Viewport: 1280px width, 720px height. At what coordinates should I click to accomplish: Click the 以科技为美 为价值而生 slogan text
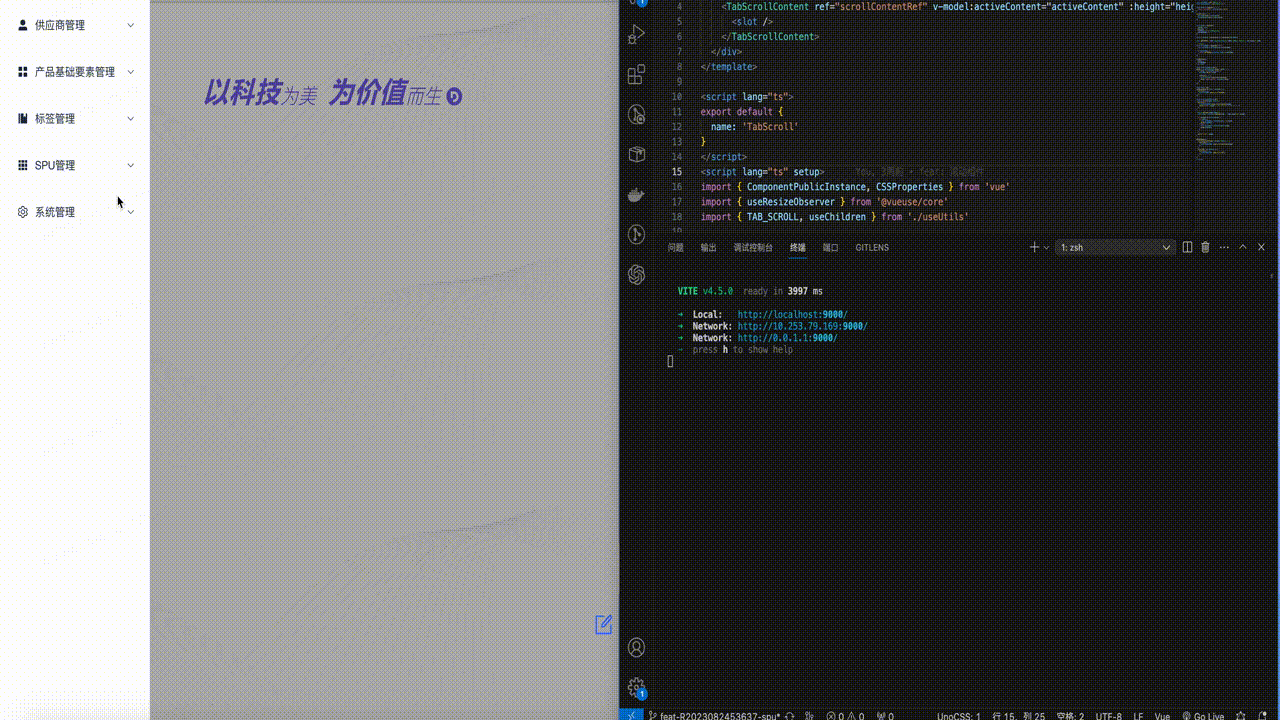pos(323,94)
